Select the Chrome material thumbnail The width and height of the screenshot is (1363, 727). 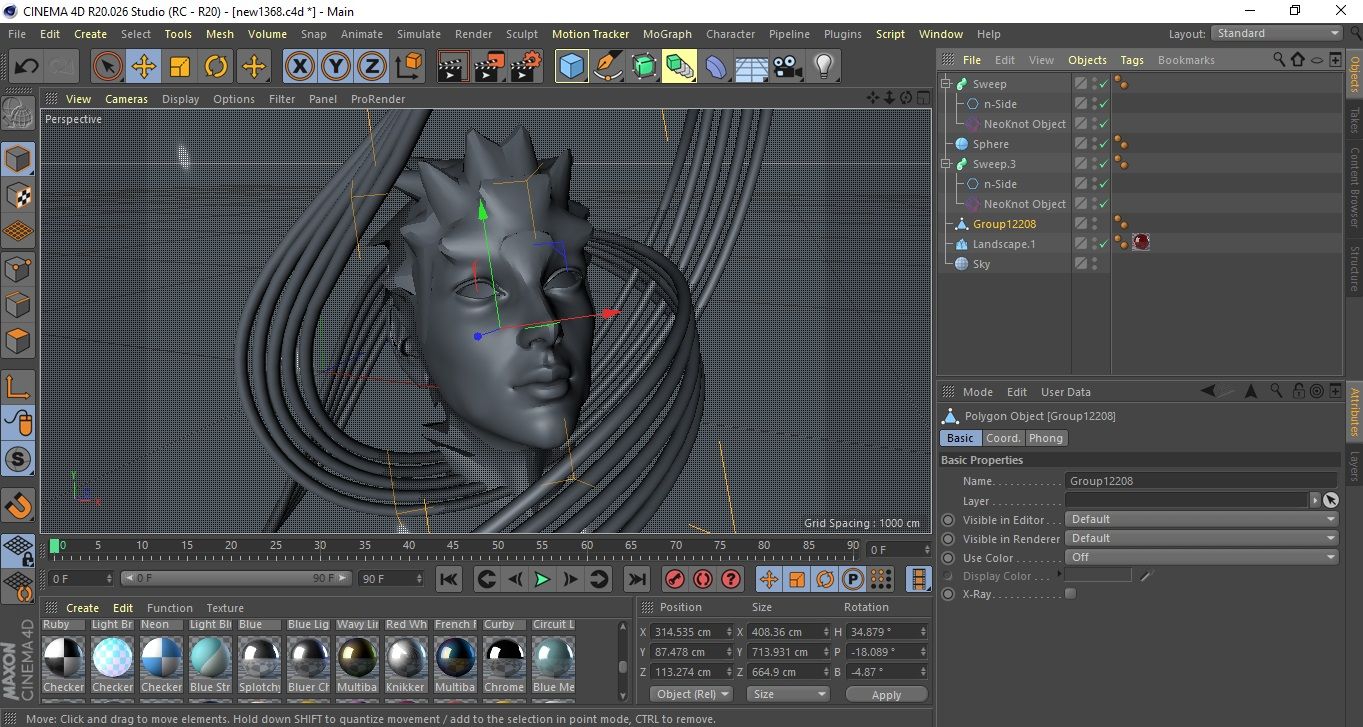pos(504,658)
